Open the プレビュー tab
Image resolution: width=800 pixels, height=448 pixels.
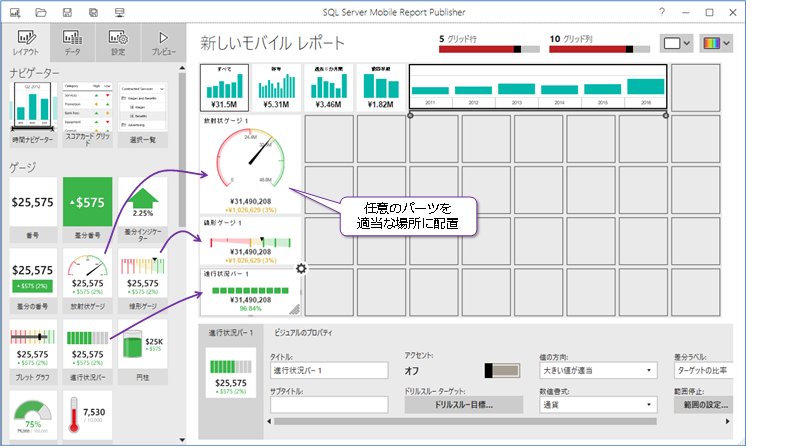[164, 42]
